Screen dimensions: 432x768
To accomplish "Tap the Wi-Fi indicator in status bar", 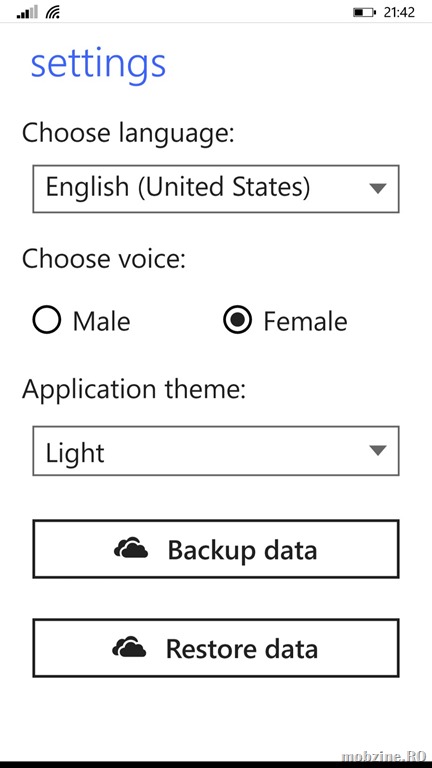I will (52, 12).
